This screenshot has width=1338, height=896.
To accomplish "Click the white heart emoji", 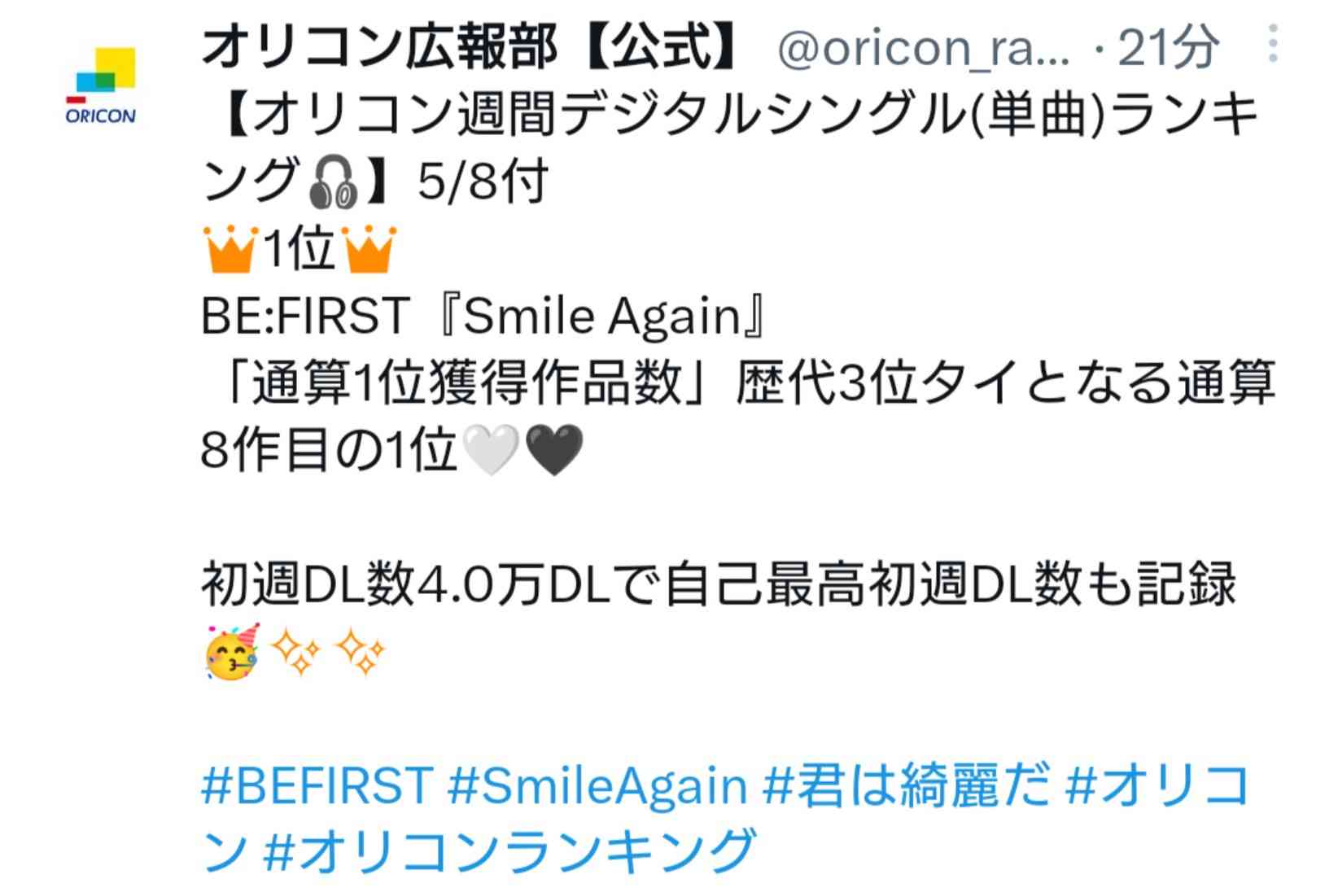I will pyautogui.click(x=490, y=450).
